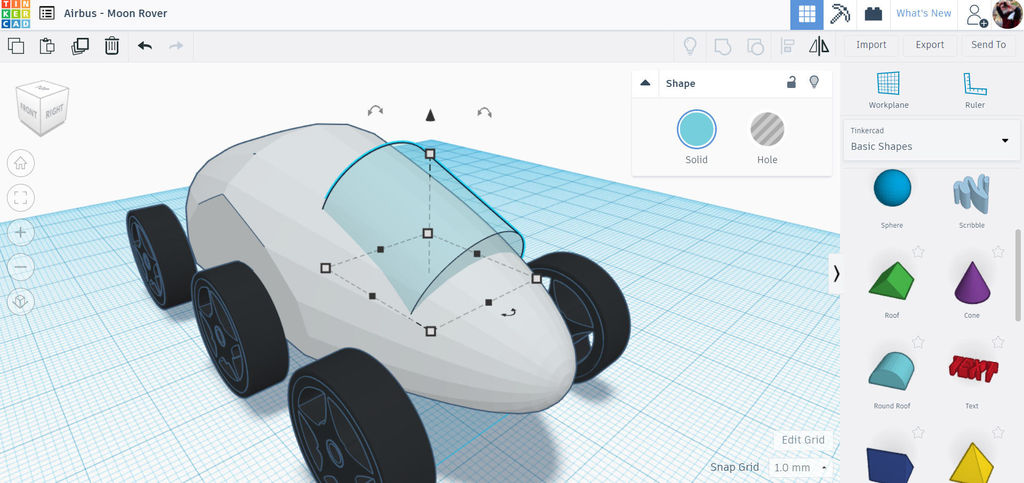Toggle Show All lightbulb in toolbar
The height and width of the screenshot is (483, 1024).
coord(690,45)
